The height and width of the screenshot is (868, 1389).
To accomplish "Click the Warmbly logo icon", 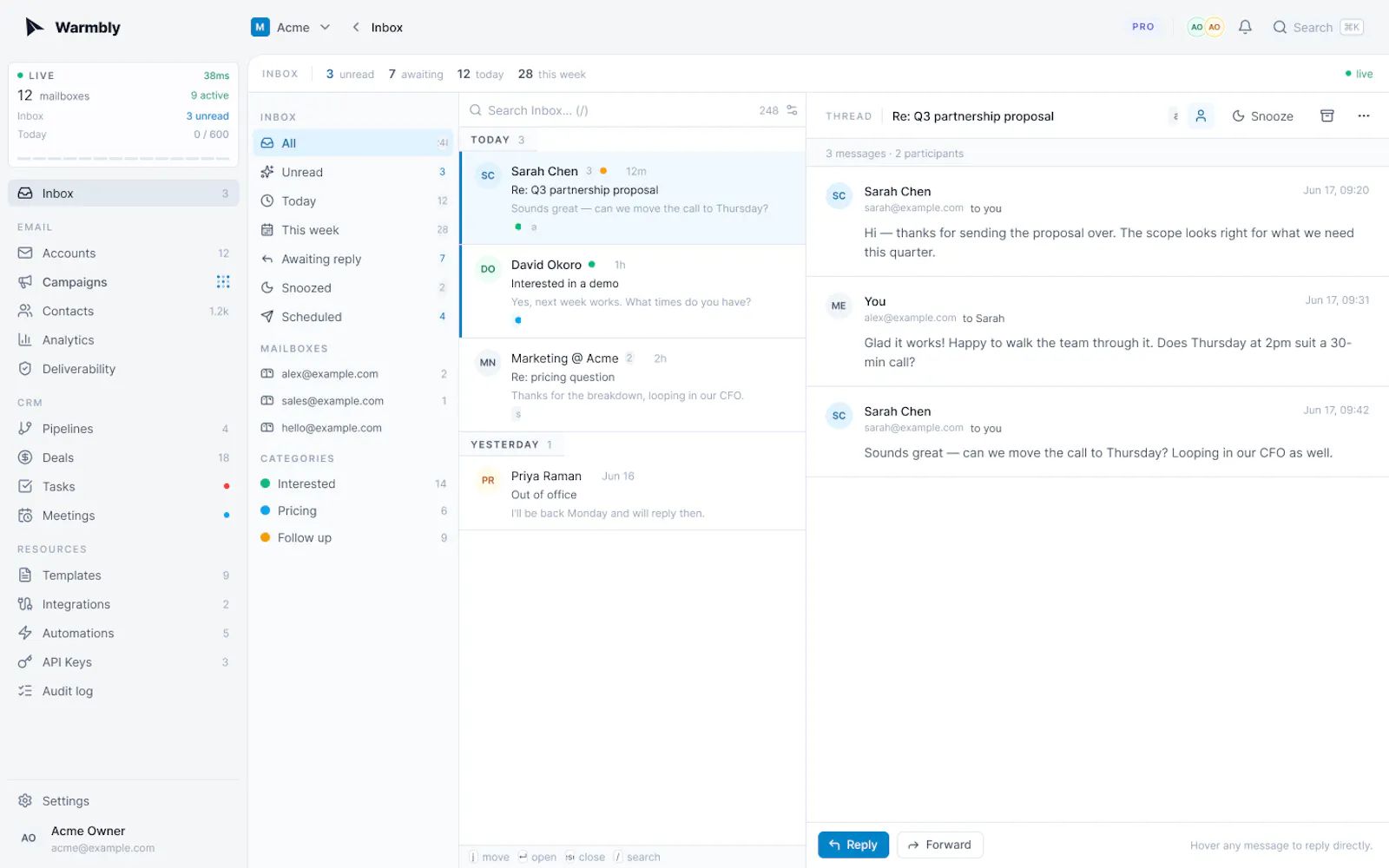I will tap(34, 27).
